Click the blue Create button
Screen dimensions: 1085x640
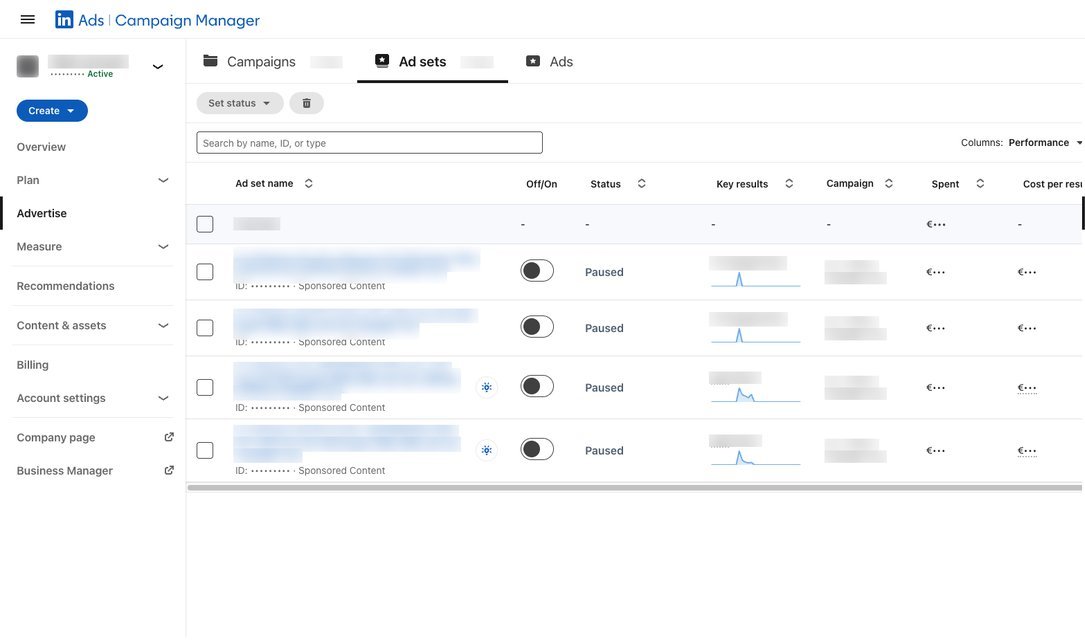tap(52, 111)
